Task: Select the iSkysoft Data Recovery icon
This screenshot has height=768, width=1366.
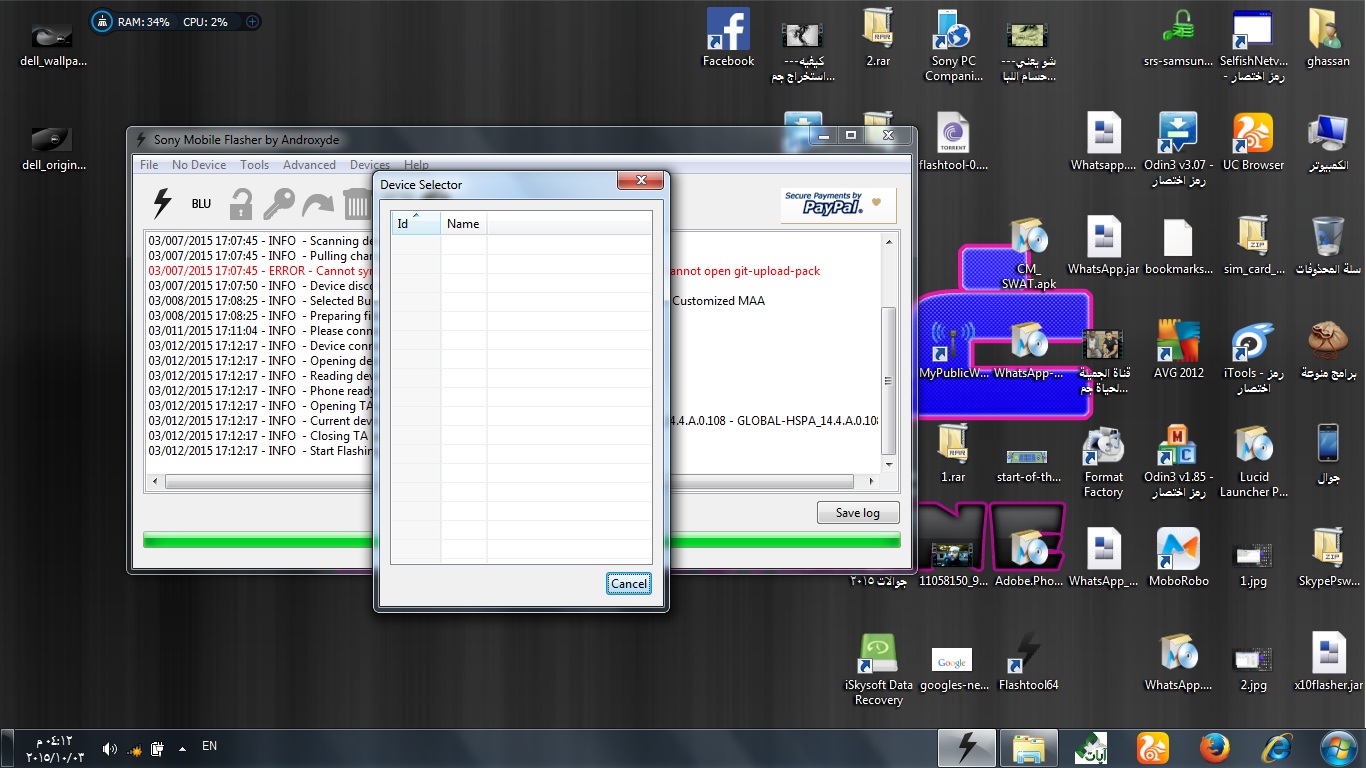Action: pos(878,670)
